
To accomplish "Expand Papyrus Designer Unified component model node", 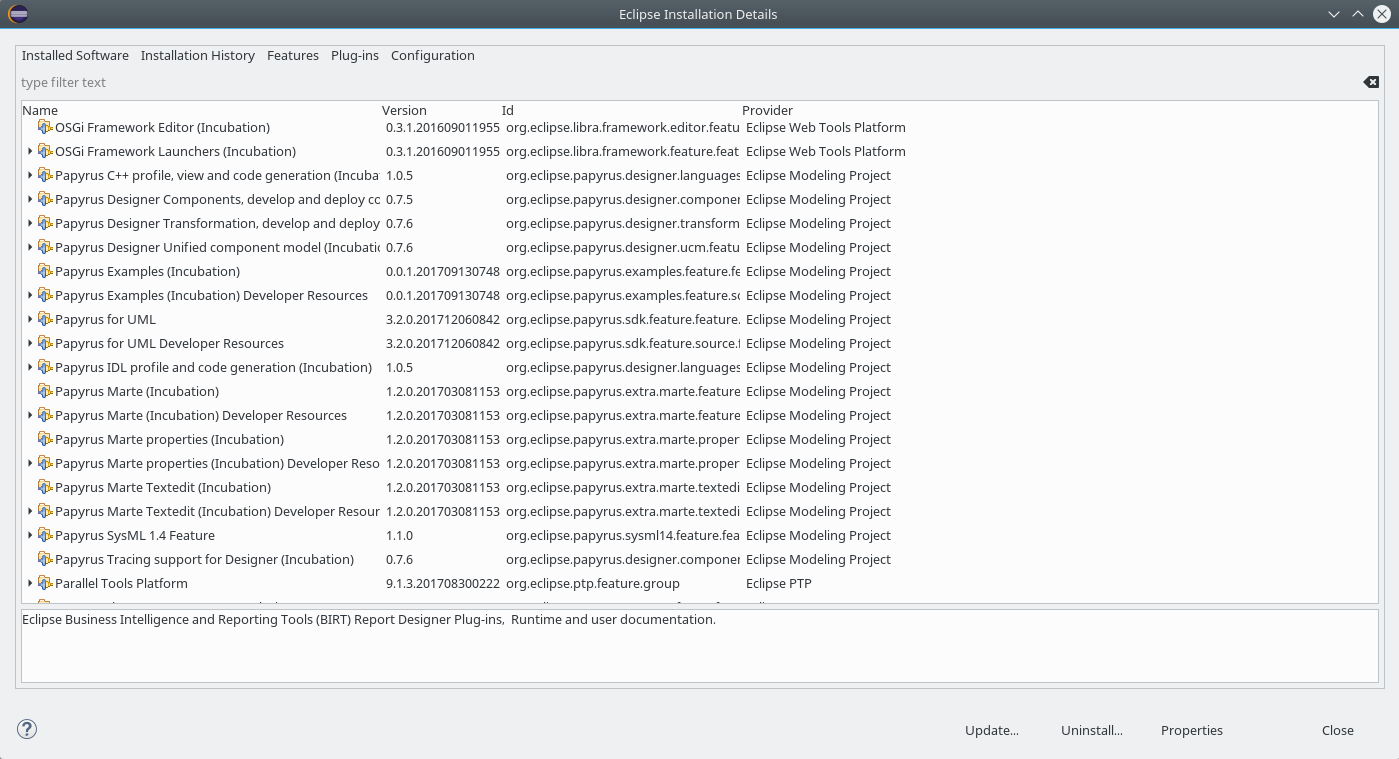I will point(30,247).
